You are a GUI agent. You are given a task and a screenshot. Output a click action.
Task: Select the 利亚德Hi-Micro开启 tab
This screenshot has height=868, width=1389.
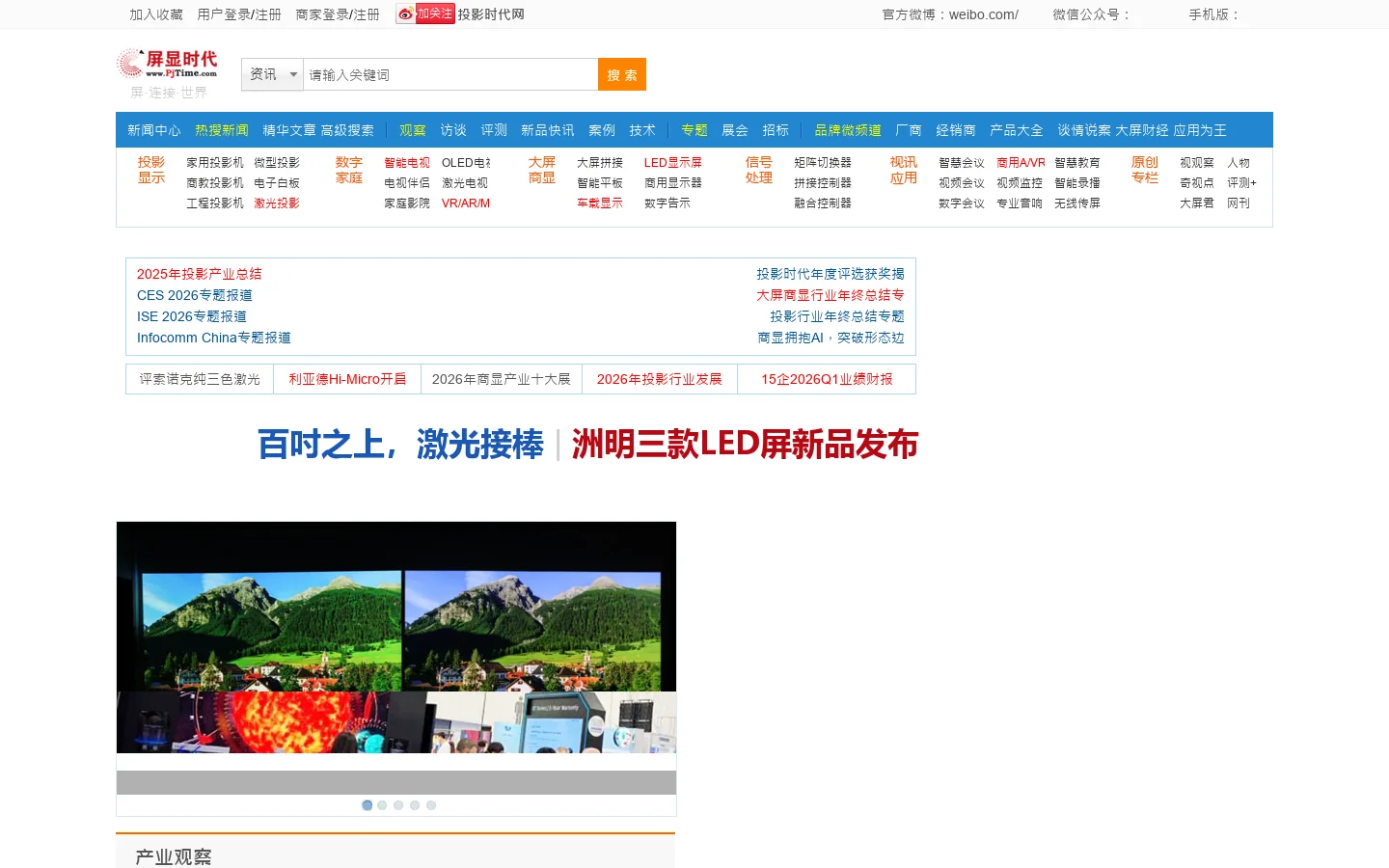click(347, 379)
